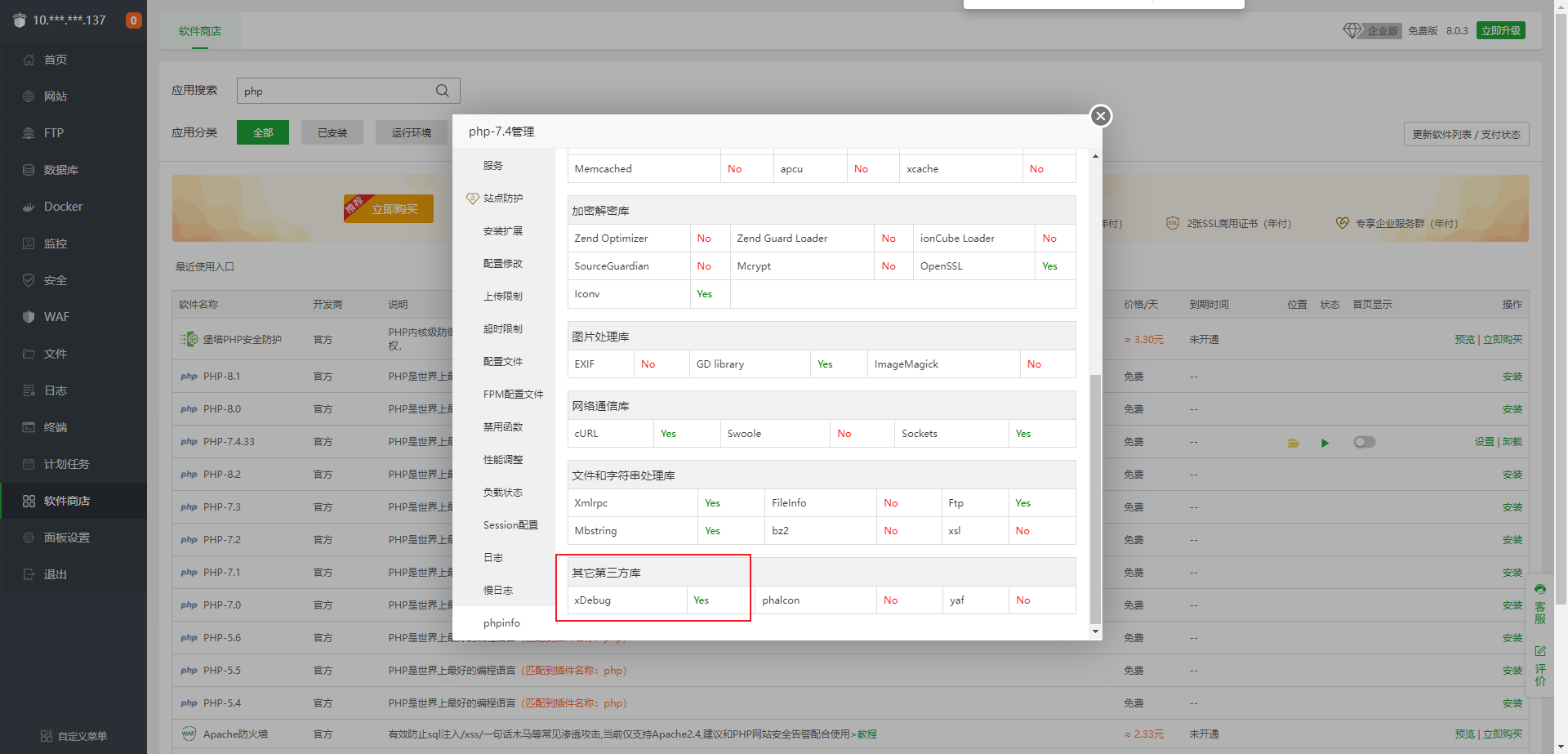Screen dimensions: 1568x754
Task: Click 立即购买 link for Apache防火墙
Action: pyautogui.click(x=1503, y=734)
